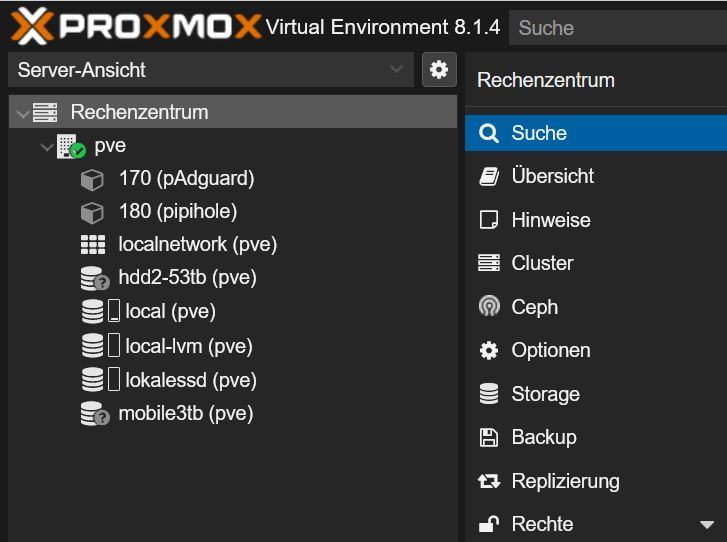Image resolution: width=727 pixels, height=542 pixels.
Task: Click the Ceph logo icon
Action: pos(489,306)
